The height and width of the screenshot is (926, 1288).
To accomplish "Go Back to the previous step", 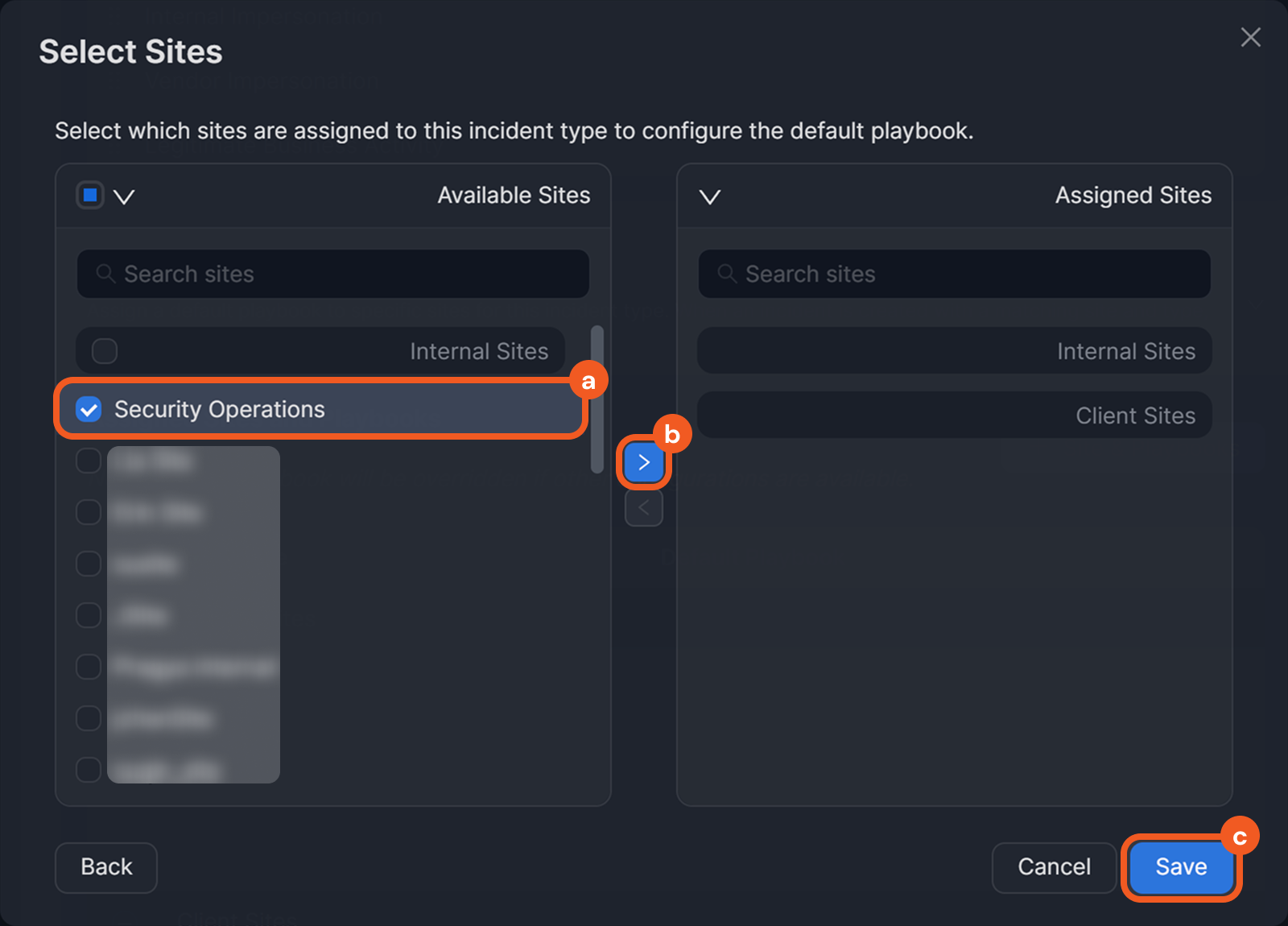I will [x=106, y=867].
